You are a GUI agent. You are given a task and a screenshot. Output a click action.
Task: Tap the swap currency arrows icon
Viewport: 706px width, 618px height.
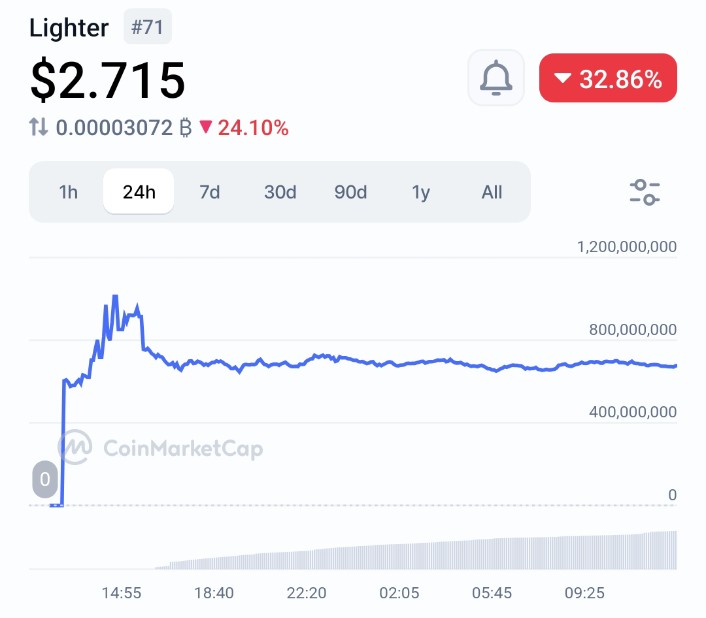tap(39, 128)
